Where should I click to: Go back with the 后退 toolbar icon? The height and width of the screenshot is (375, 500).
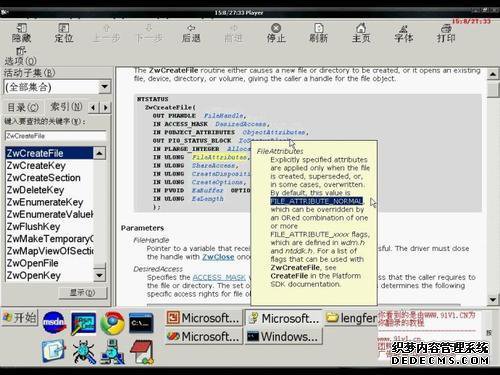[191, 33]
